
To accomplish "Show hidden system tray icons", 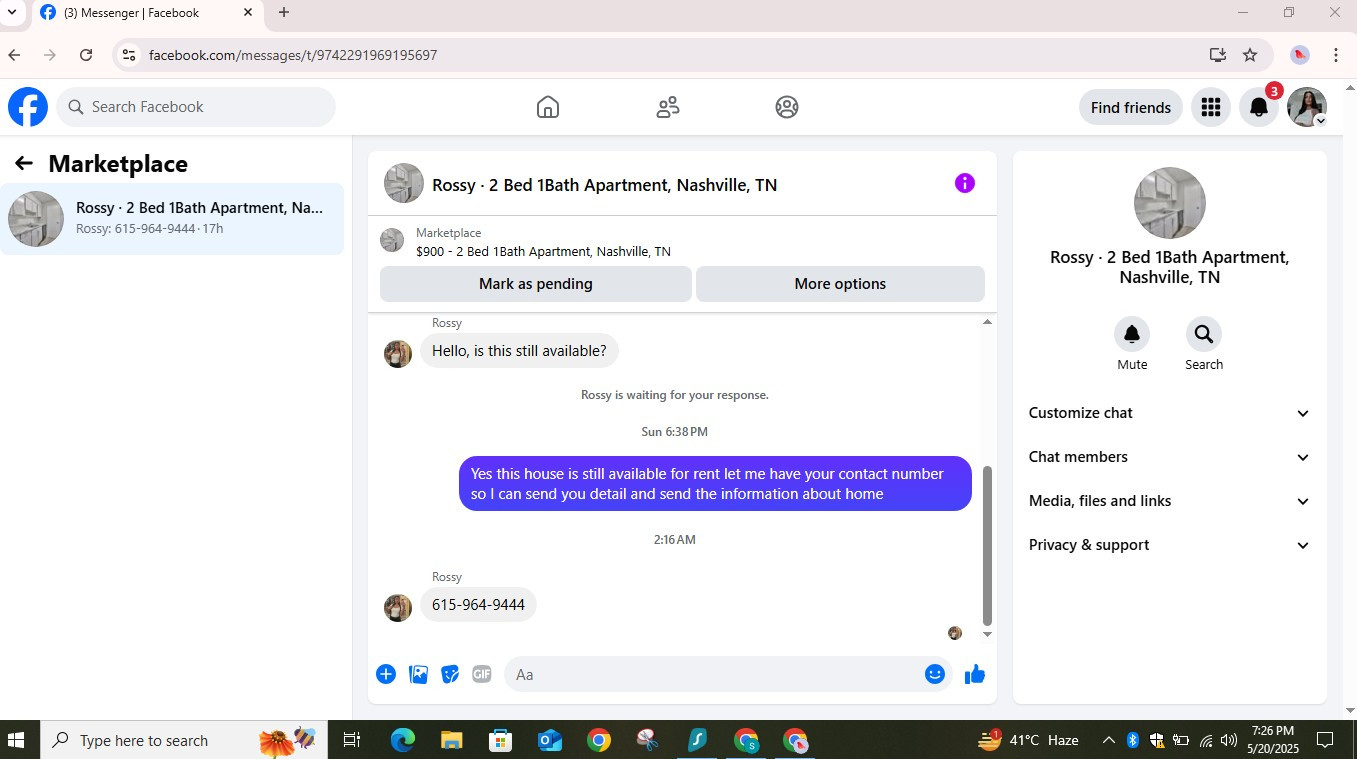I will (1108, 740).
